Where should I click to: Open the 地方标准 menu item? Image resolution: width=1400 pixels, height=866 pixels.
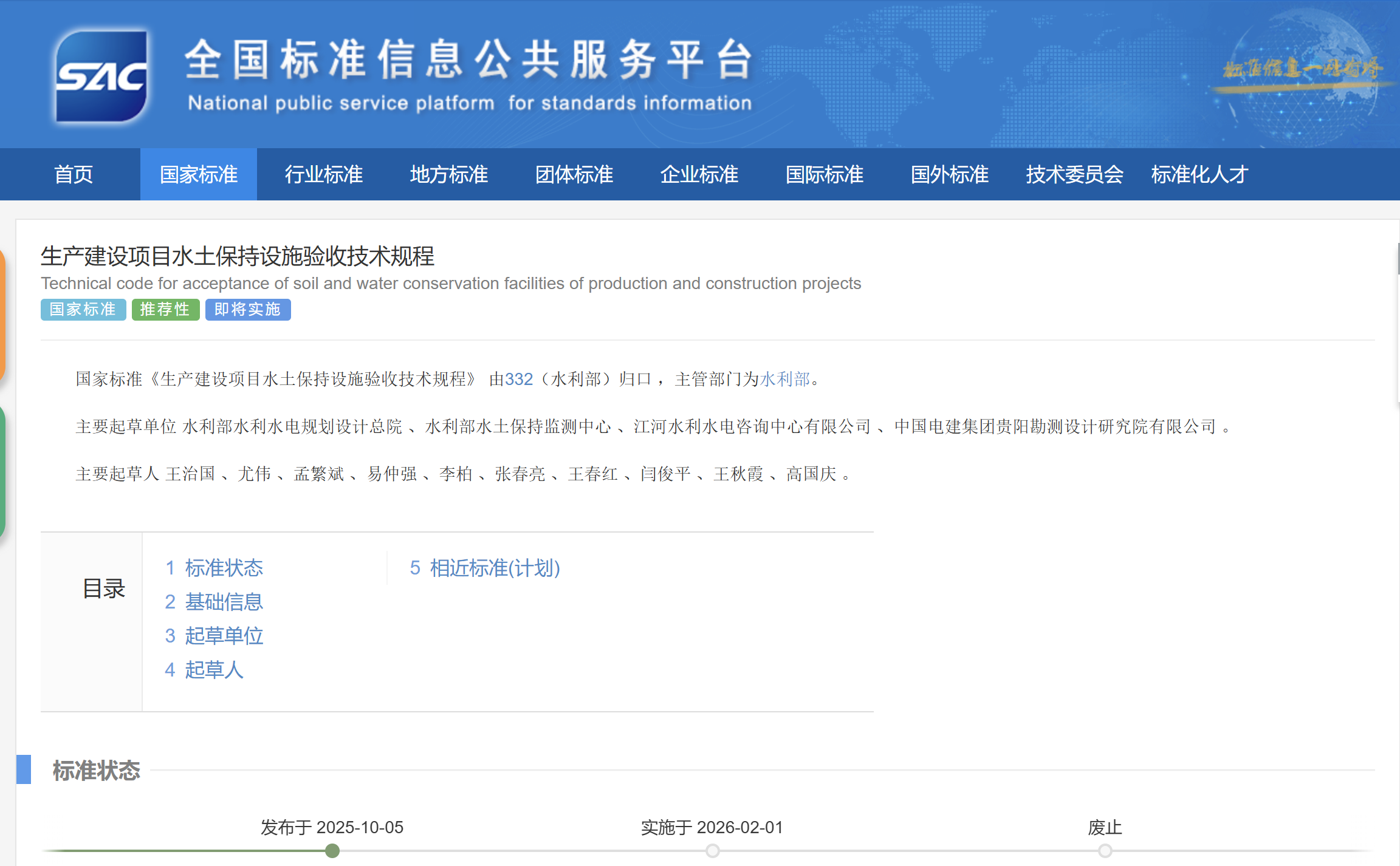[x=448, y=175]
